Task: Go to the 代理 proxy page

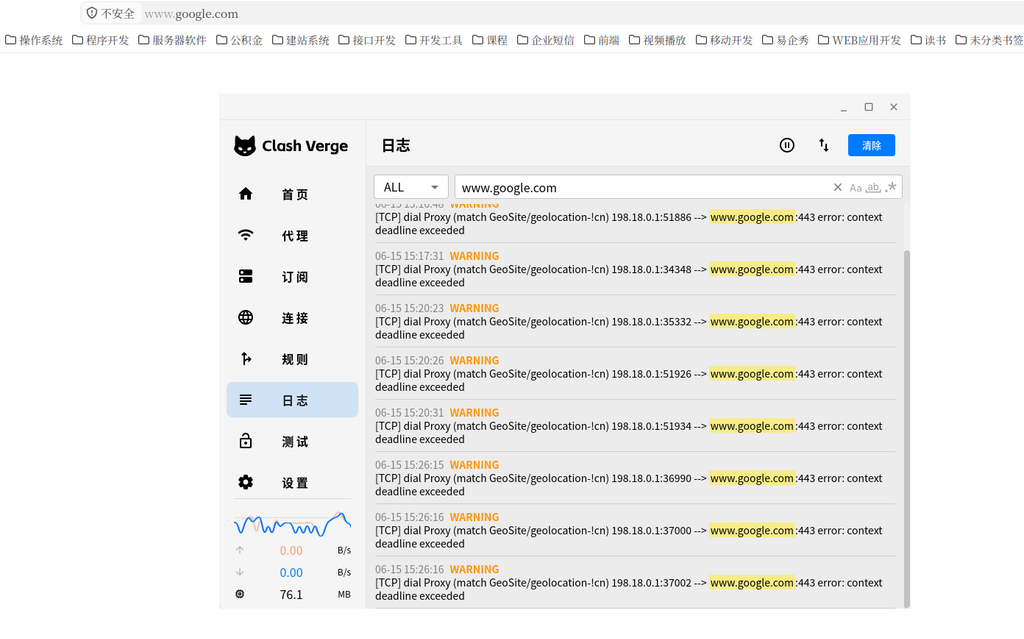Action: point(293,235)
